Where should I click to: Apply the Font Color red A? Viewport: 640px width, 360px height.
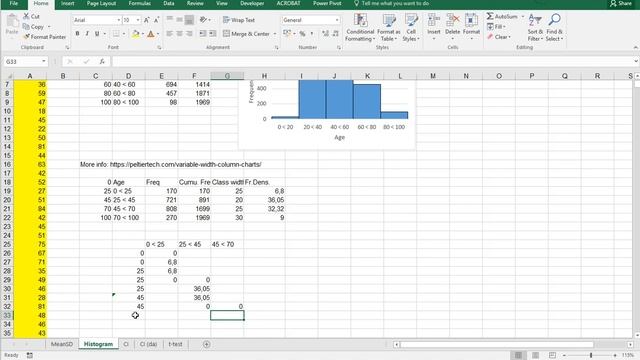151,34
